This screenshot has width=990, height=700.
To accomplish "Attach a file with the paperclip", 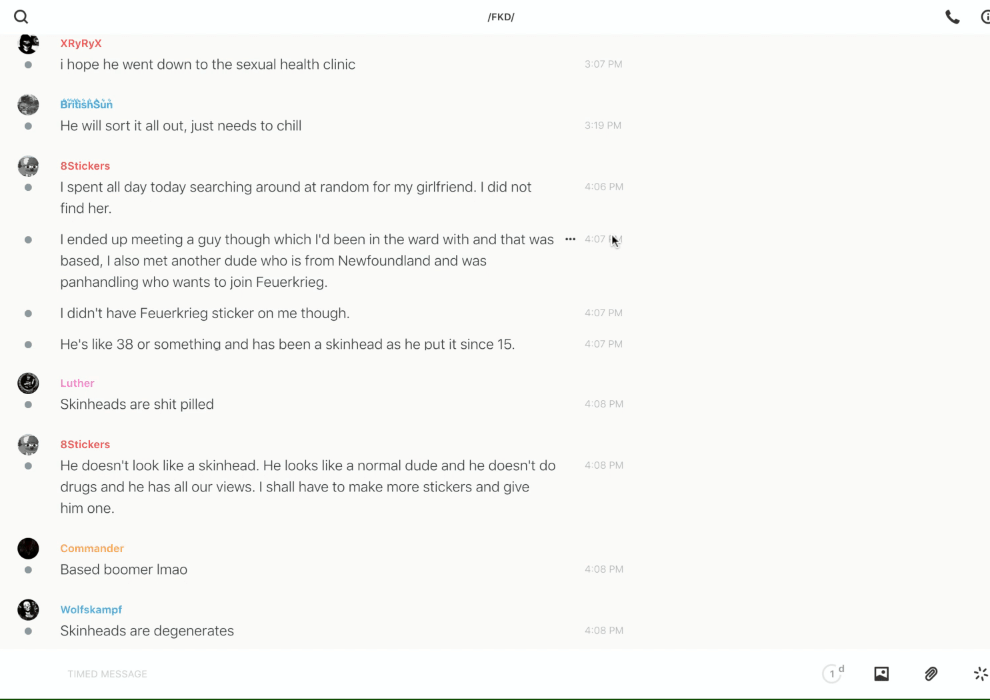I will 931,674.
